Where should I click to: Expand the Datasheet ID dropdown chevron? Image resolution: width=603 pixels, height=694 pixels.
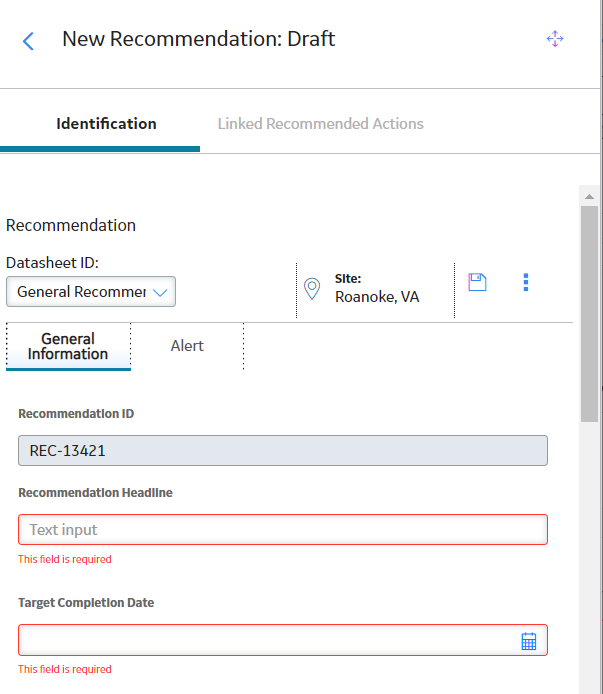[160, 292]
